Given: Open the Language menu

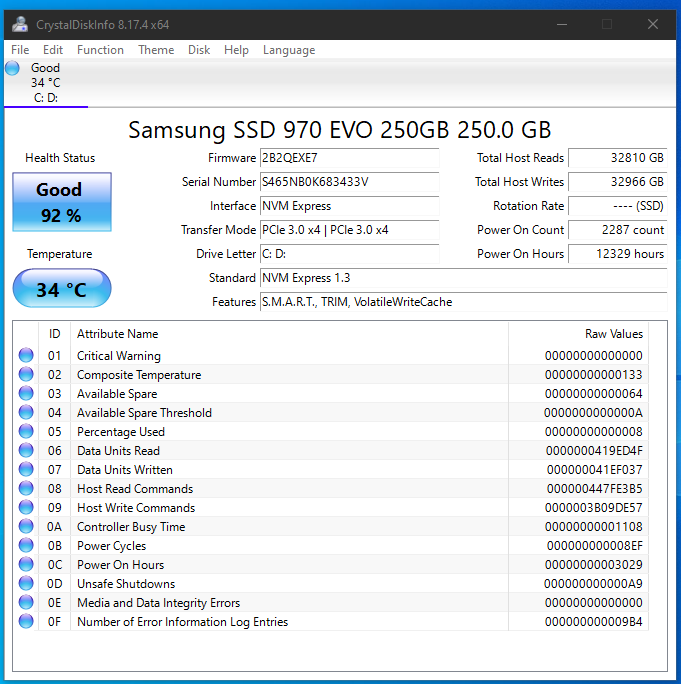Looking at the screenshot, I should [x=289, y=50].
